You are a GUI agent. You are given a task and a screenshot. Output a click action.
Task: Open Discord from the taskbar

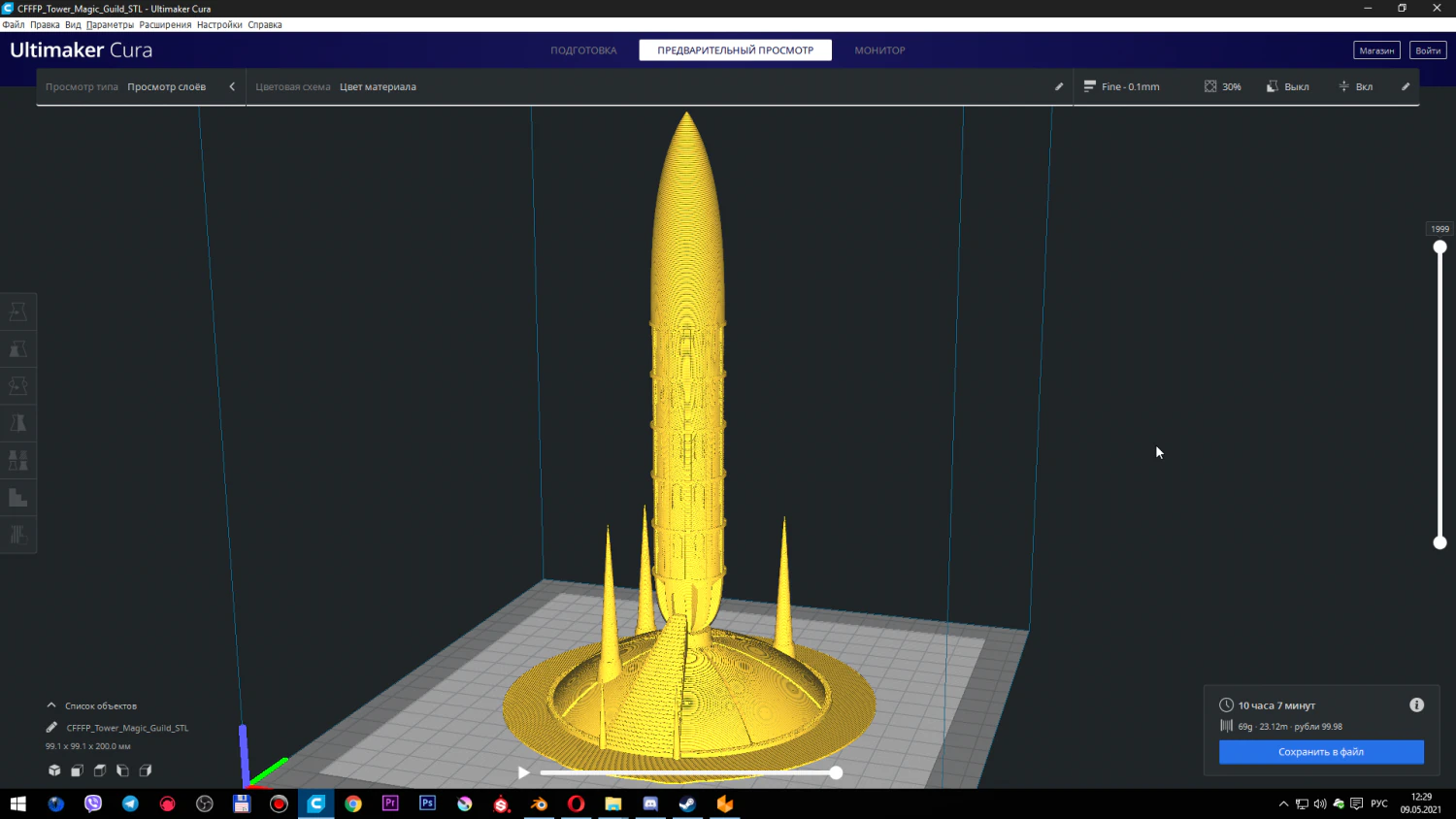click(x=650, y=803)
